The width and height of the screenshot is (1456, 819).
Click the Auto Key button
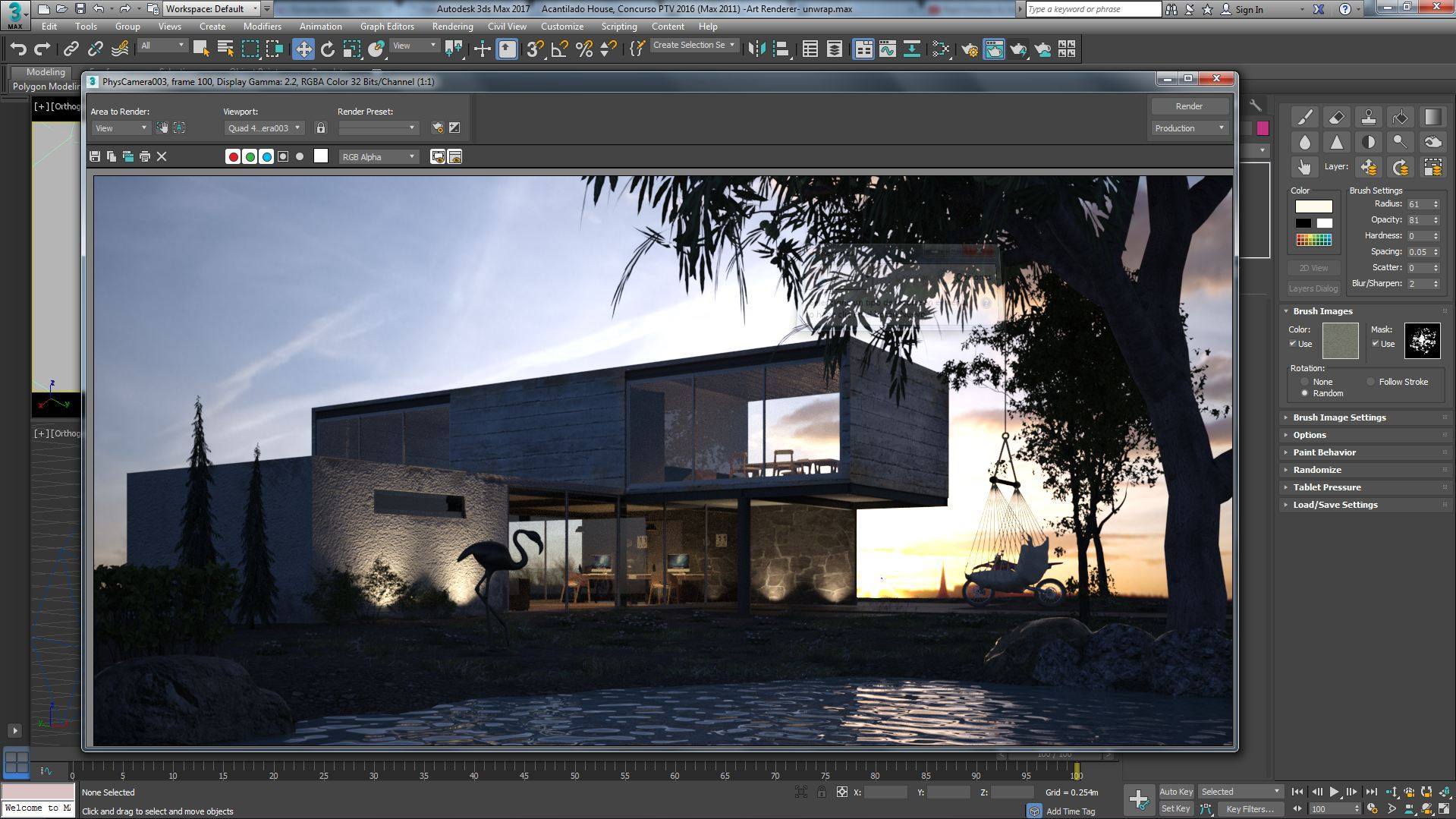1175,792
